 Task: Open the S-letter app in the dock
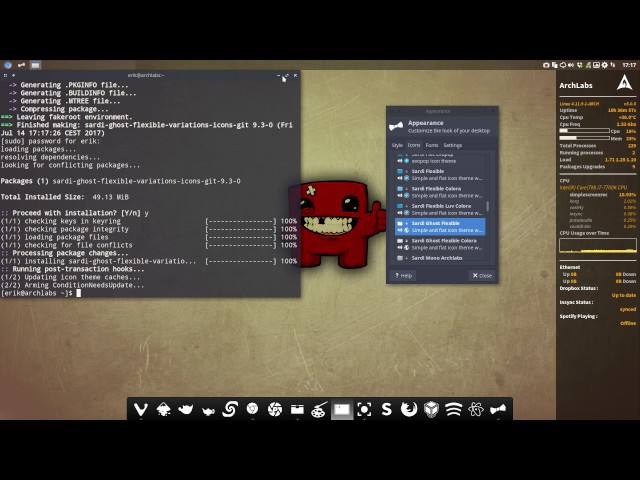386,409
